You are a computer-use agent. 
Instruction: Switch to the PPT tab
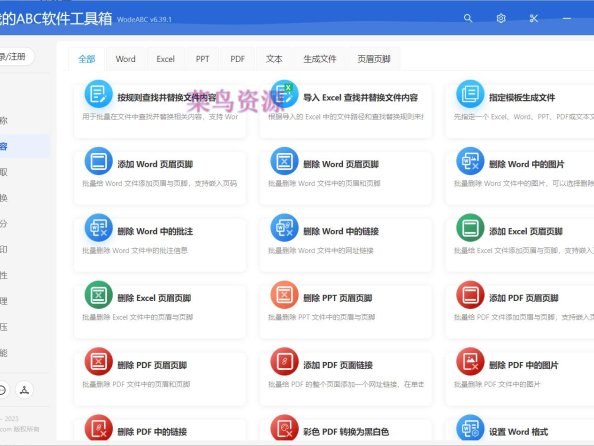click(x=202, y=59)
